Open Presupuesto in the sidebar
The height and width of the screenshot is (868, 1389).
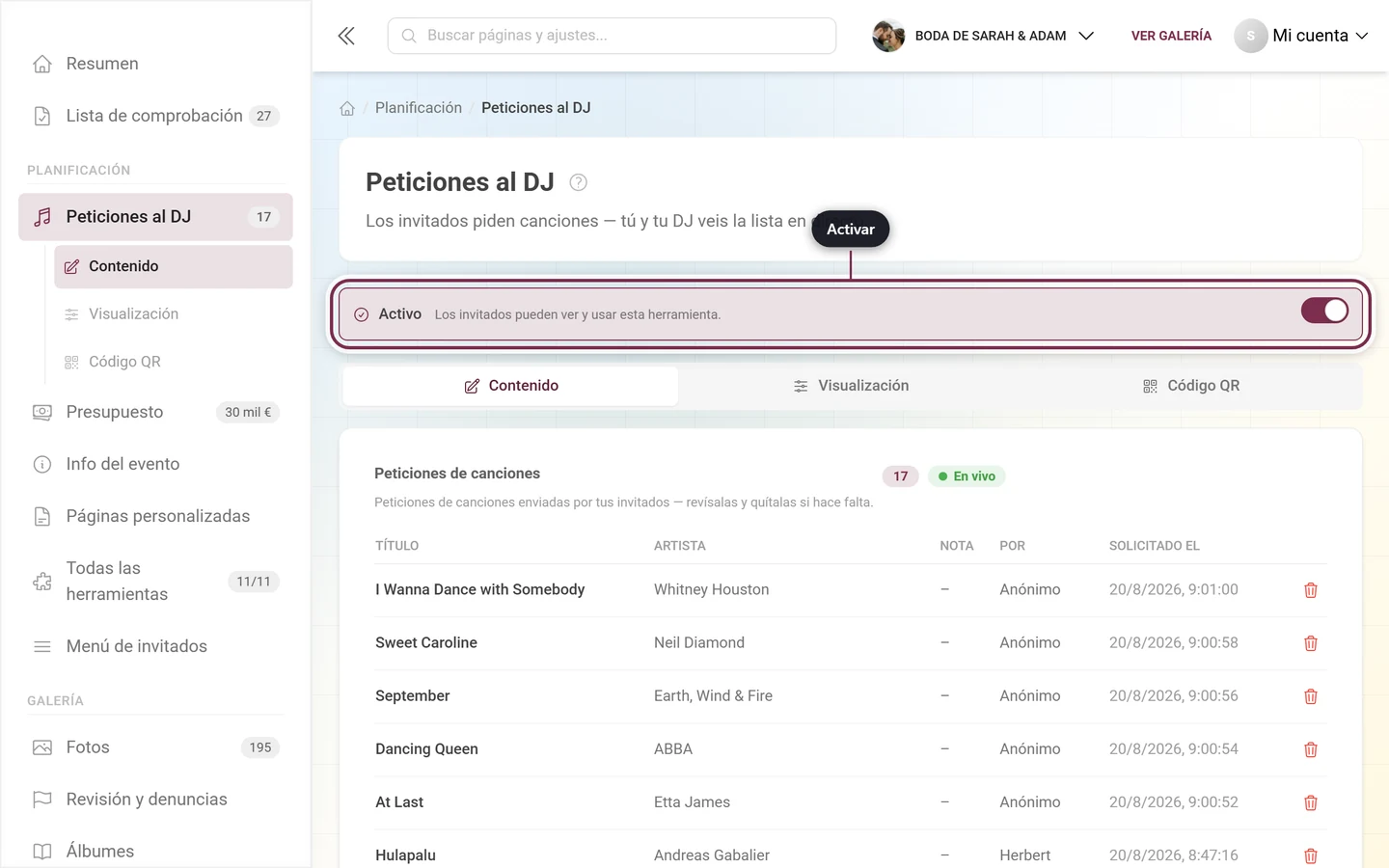tap(155, 412)
